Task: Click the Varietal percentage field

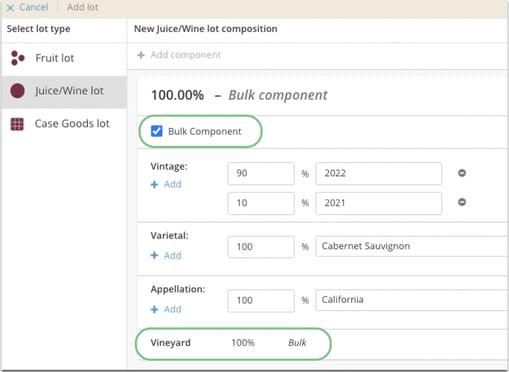Action: (261, 247)
